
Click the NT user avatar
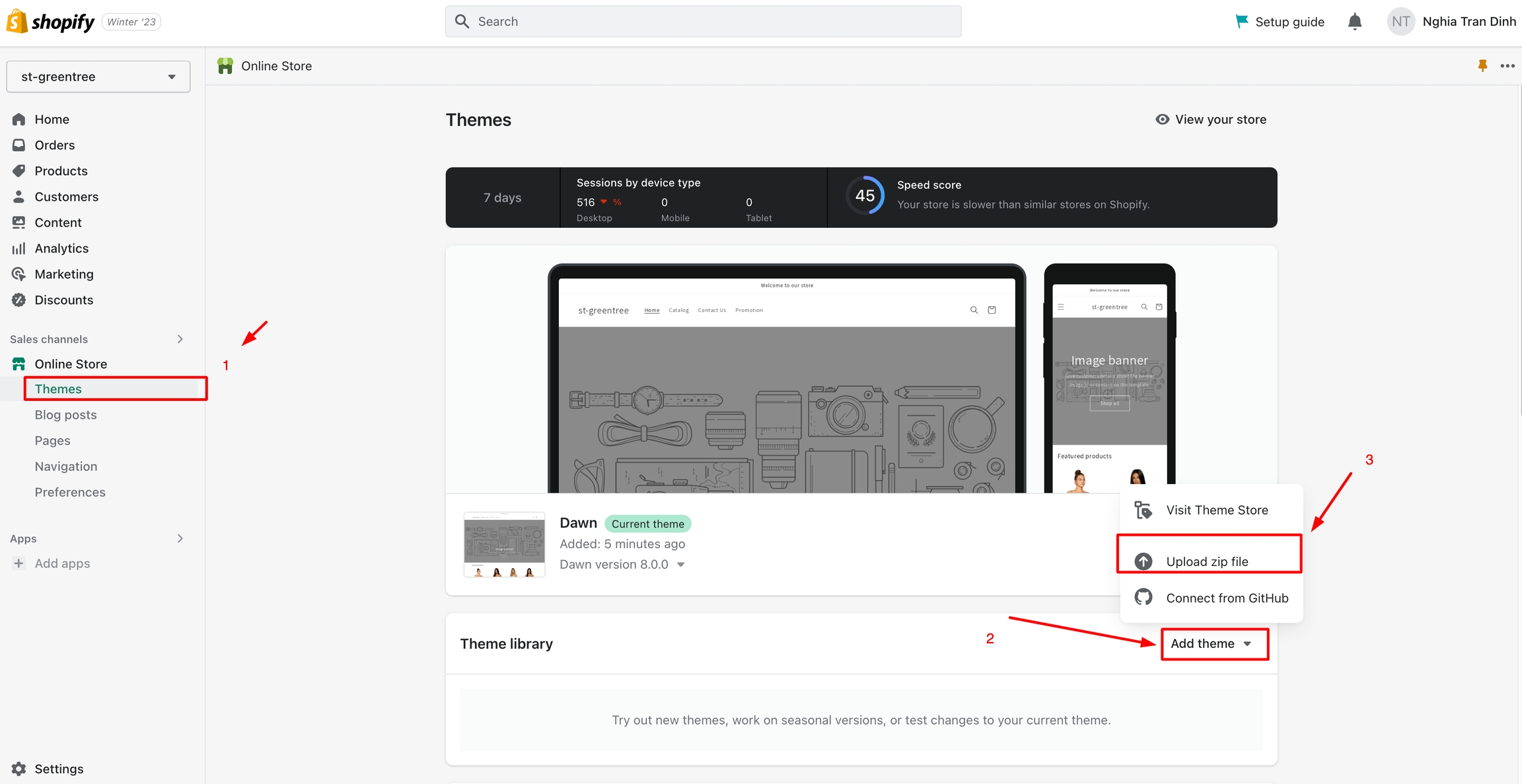(x=1400, y=22)
